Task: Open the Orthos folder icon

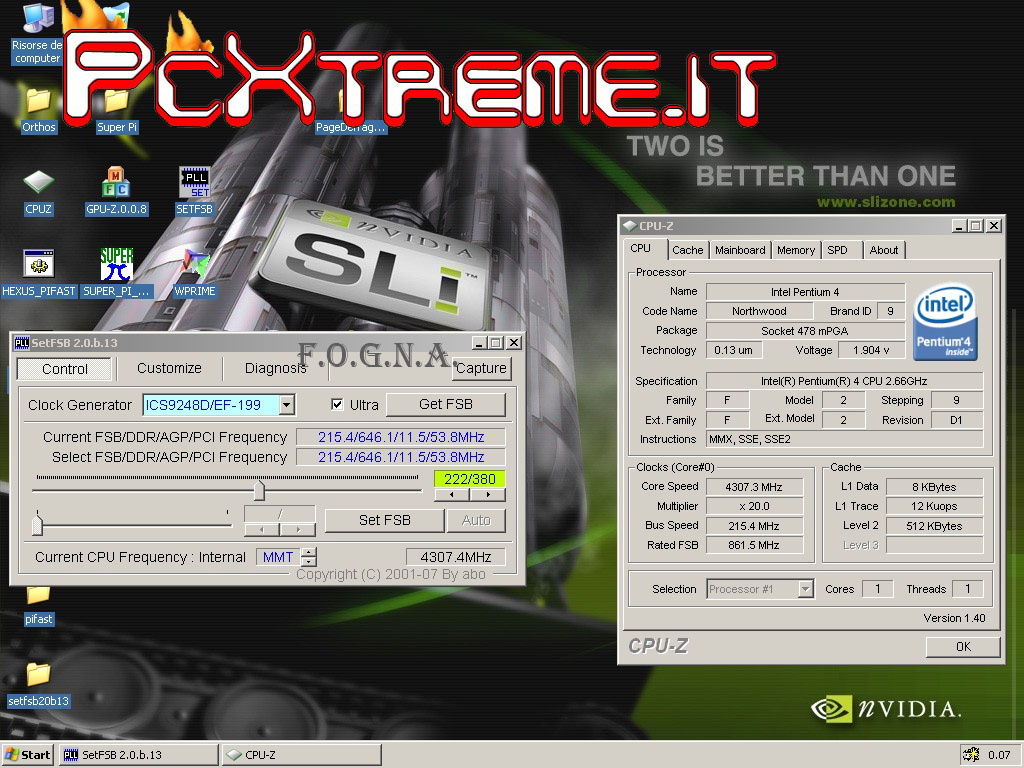Action: (x=39, y=111)
